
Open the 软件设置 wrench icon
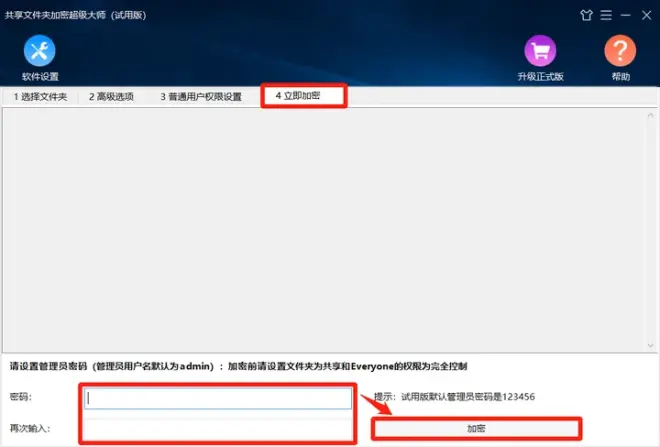(40, 51)
